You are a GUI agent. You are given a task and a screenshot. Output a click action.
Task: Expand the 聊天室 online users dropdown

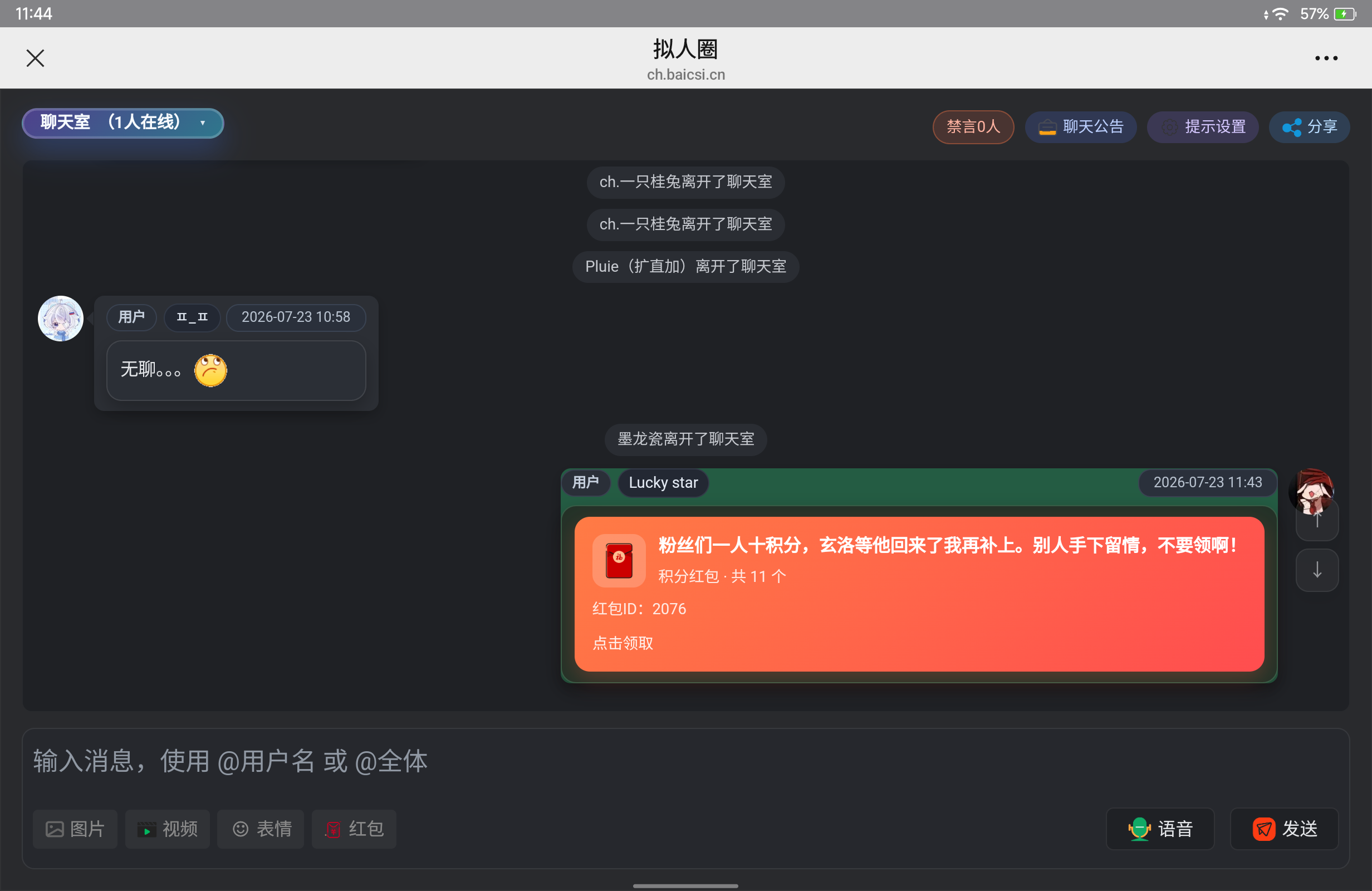click(123, 123)
